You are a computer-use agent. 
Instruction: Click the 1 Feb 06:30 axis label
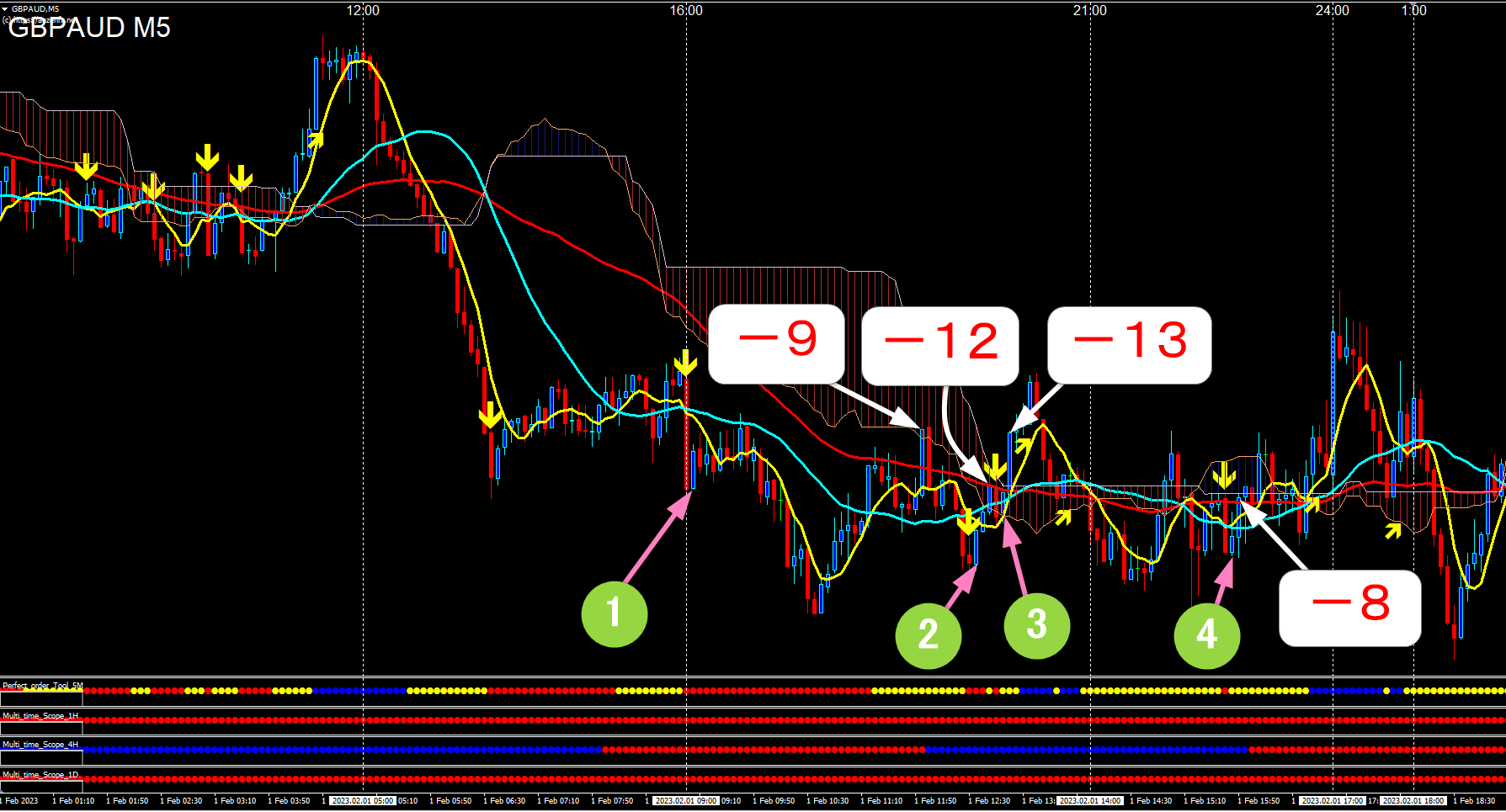pyautogui.click(x=504, y=801)
